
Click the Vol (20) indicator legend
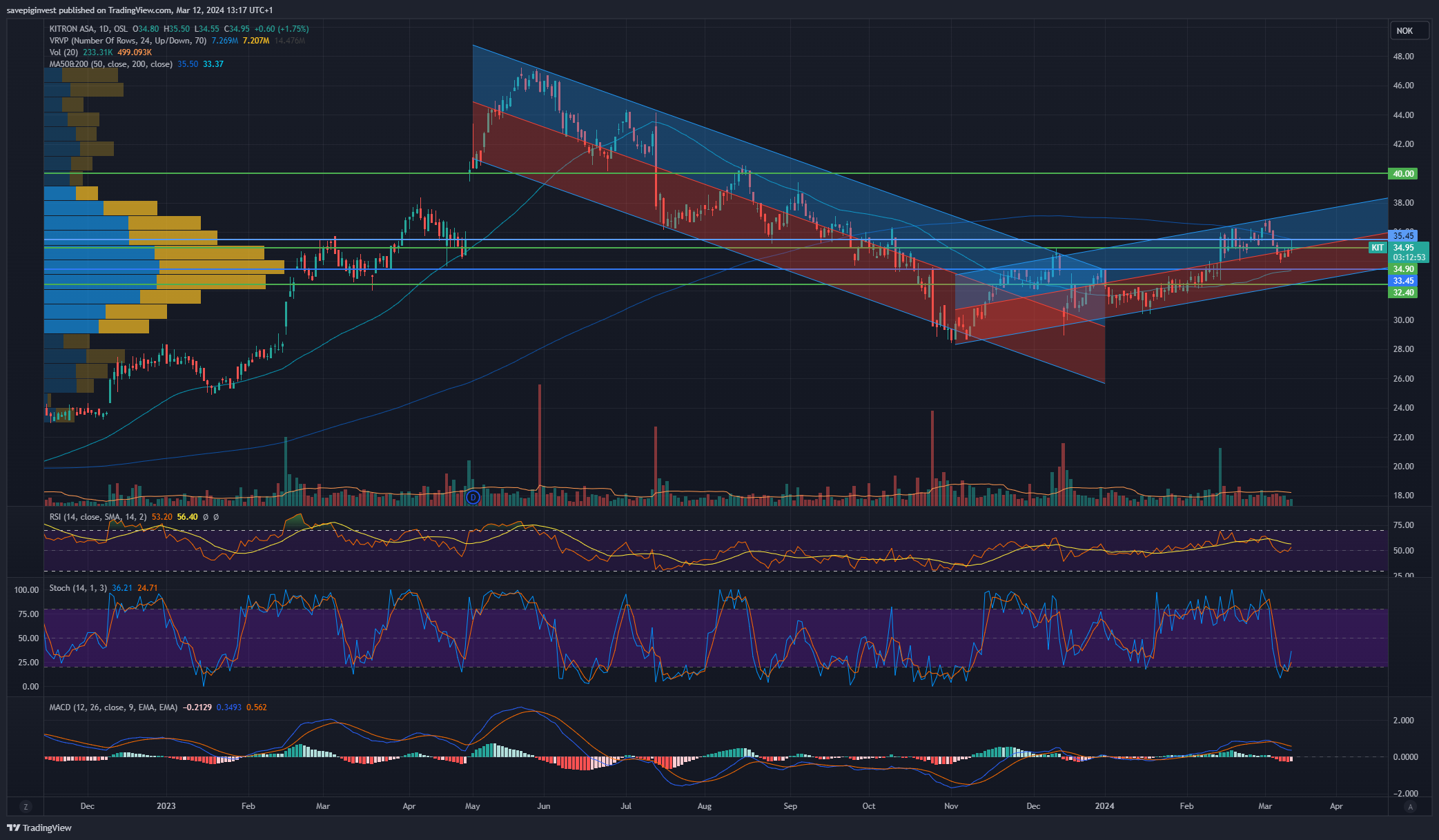pyautogui.click(x=63, y=52)
